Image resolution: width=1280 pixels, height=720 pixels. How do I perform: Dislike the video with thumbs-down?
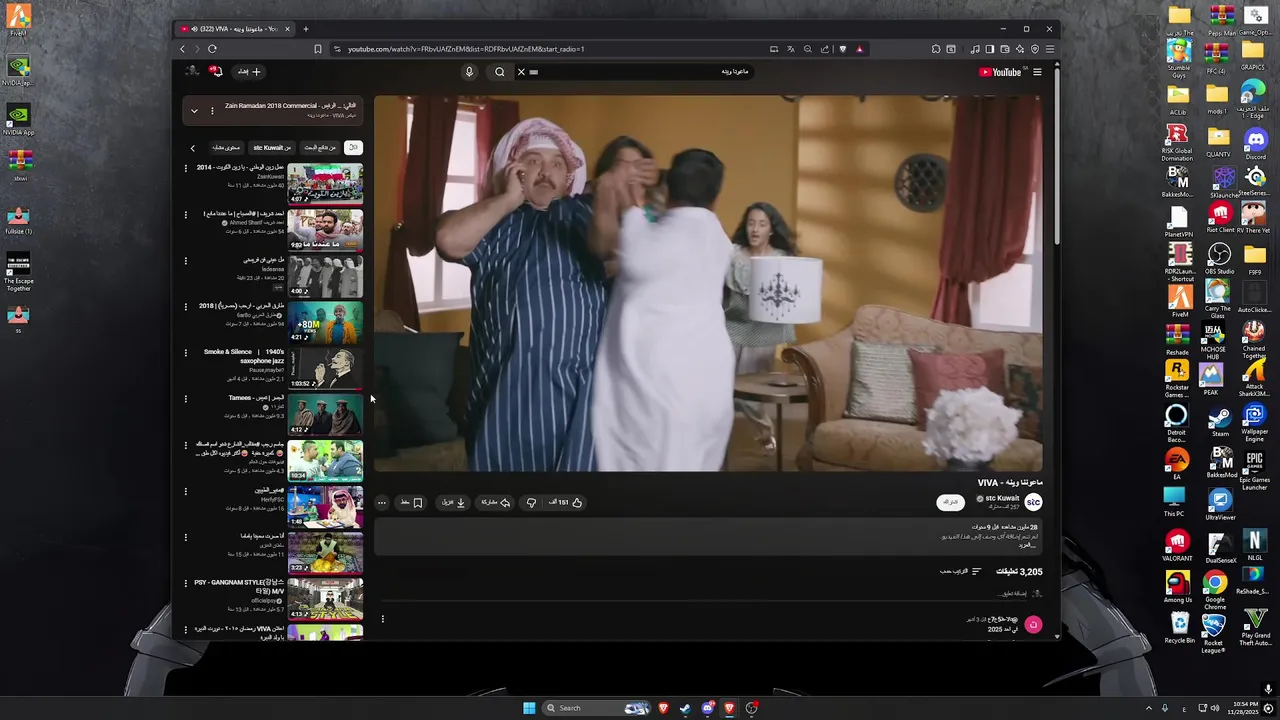point(531,503)
